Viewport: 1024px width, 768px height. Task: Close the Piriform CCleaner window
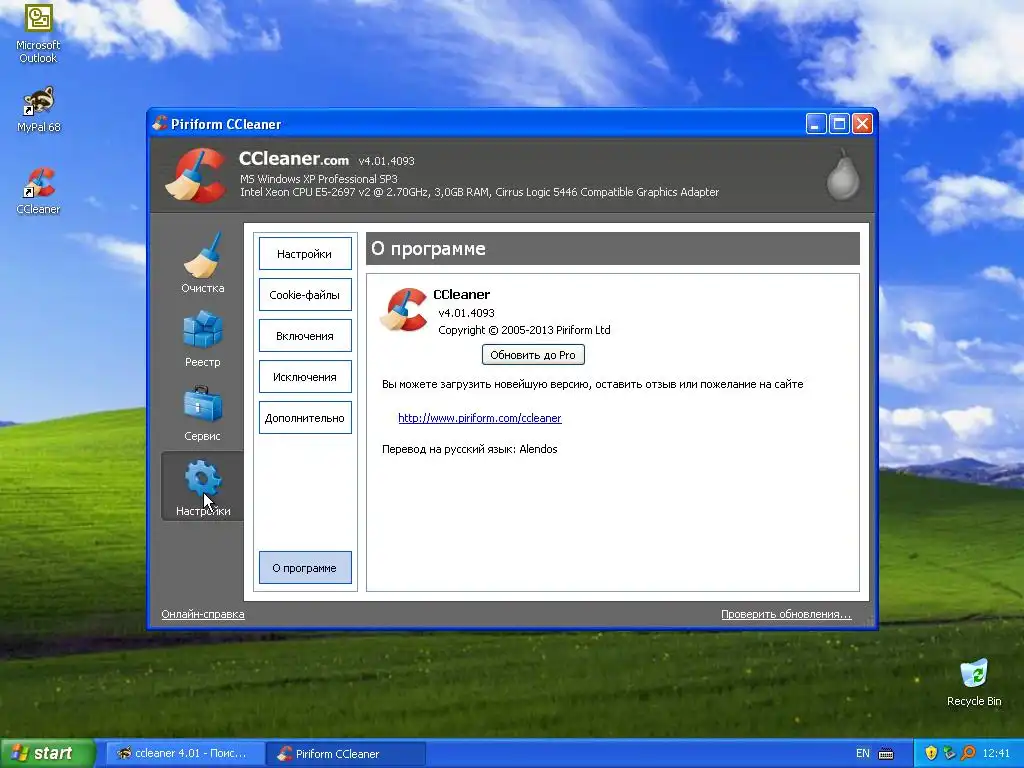click(x=863, y=123)
